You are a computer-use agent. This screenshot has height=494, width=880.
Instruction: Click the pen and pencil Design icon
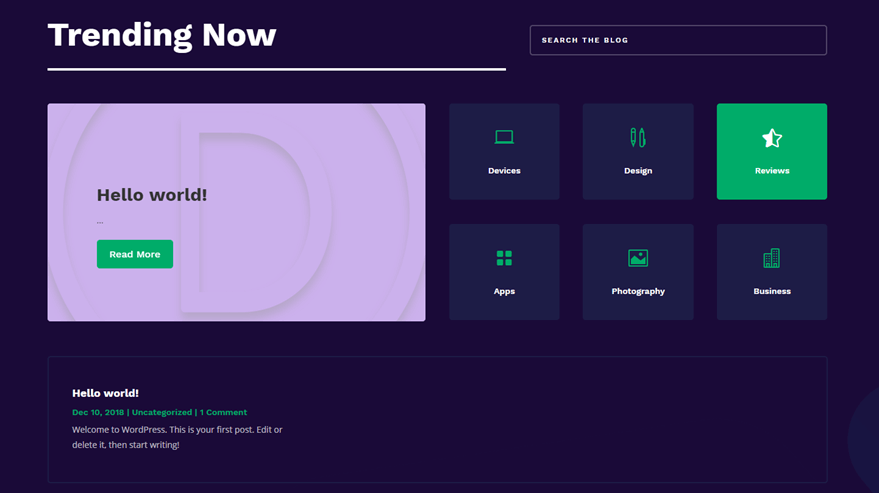tap(638, 138)
